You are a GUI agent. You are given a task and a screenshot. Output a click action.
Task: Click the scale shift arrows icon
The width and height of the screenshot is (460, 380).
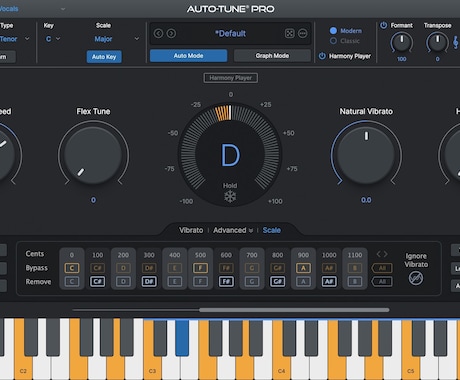coord(382,254)
